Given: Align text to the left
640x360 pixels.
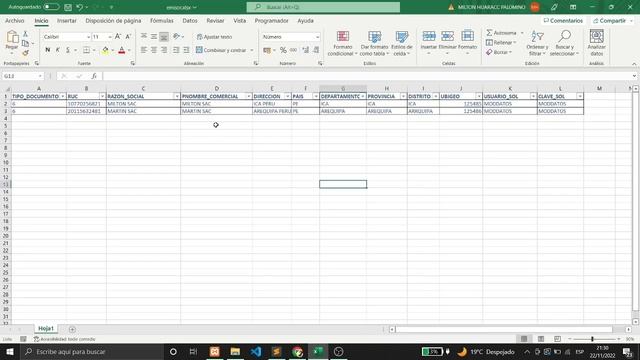Looking at the screenshot, I should tap(144, 50).
